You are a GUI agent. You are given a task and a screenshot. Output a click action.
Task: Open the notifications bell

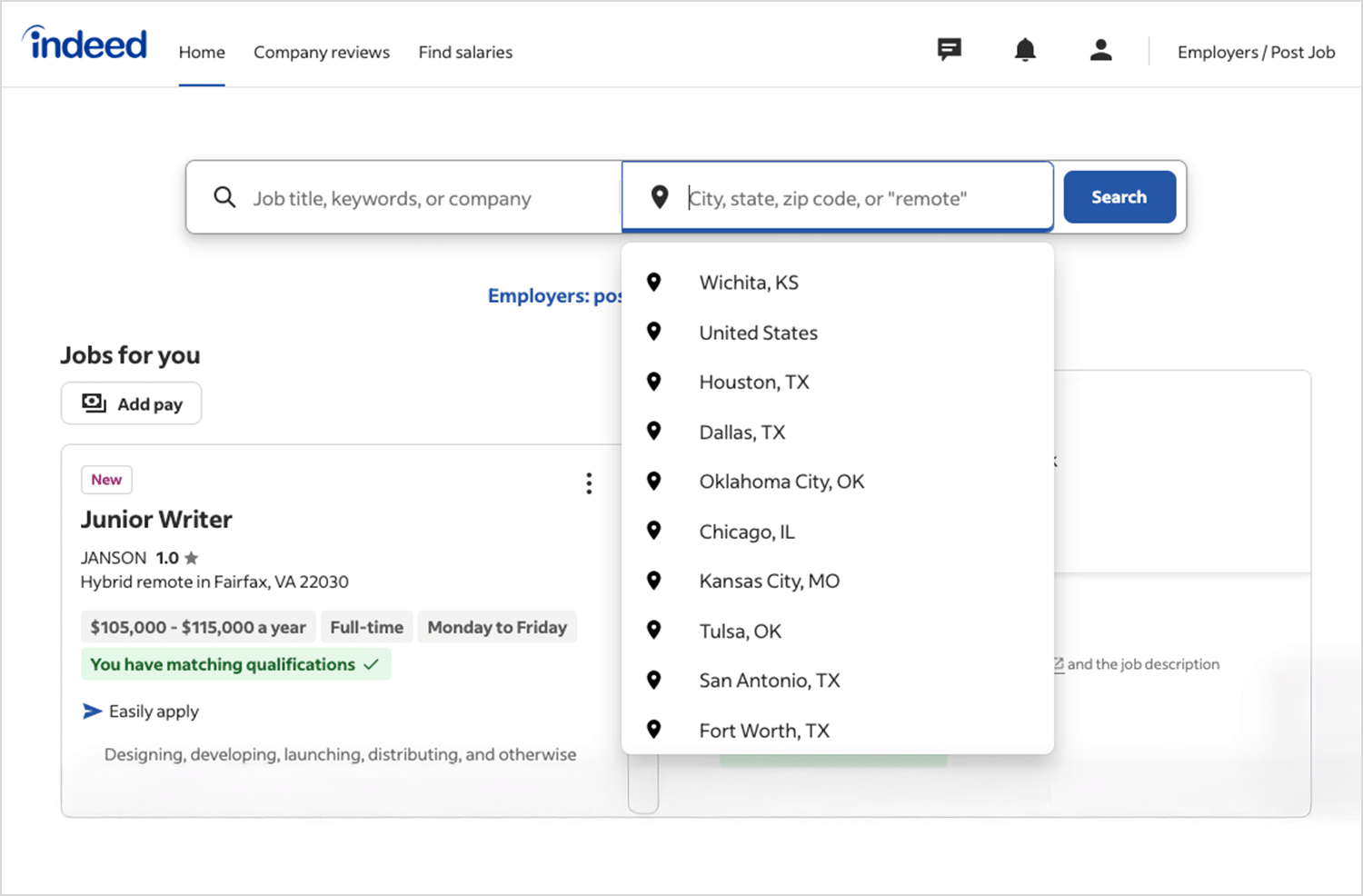click(1025, 49)
